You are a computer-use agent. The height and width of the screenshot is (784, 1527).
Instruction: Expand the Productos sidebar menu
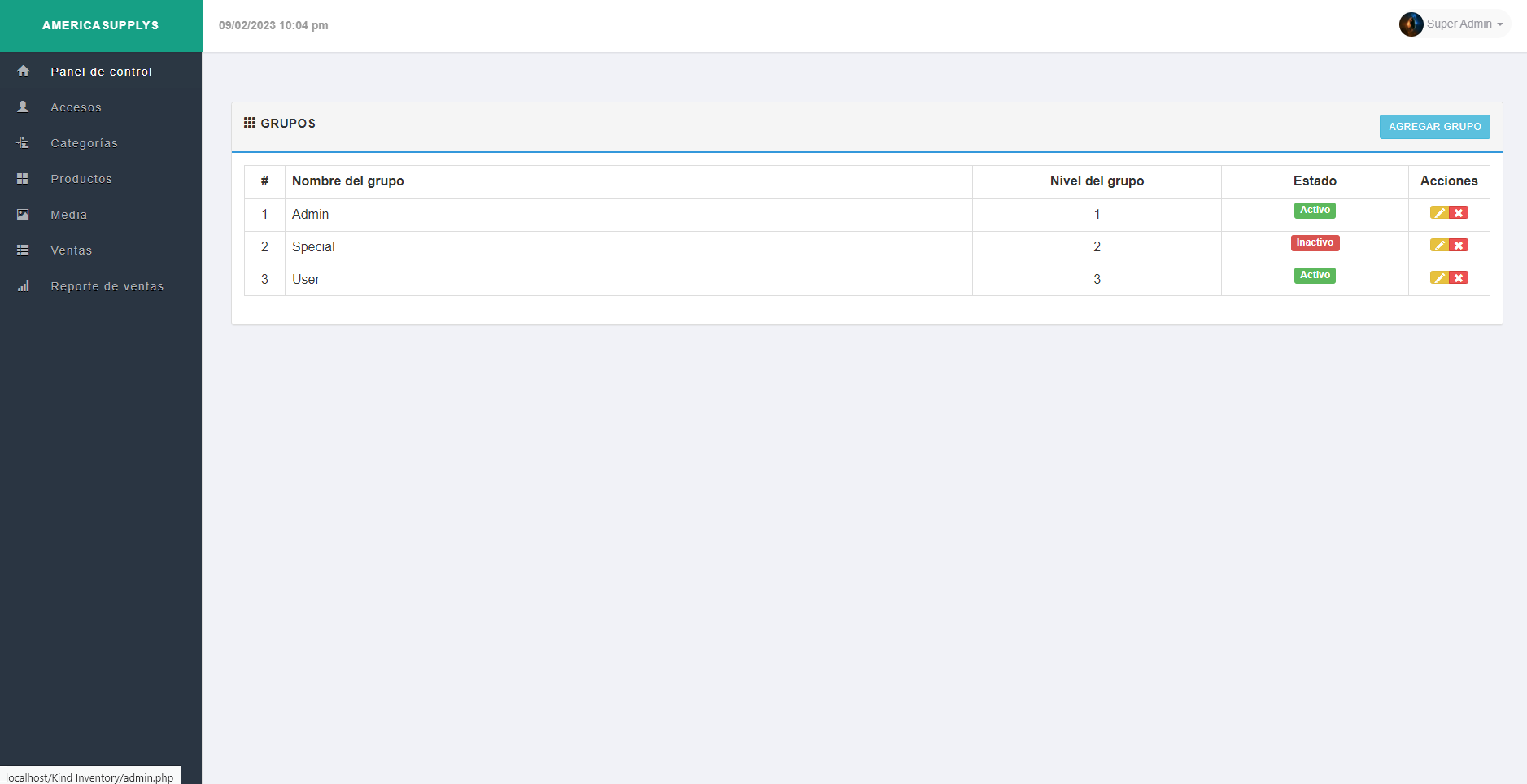click(x=81, y=179)
